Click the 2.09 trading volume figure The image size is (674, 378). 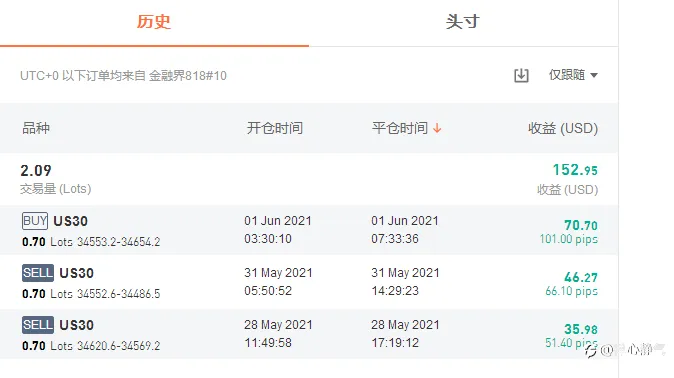36,171
